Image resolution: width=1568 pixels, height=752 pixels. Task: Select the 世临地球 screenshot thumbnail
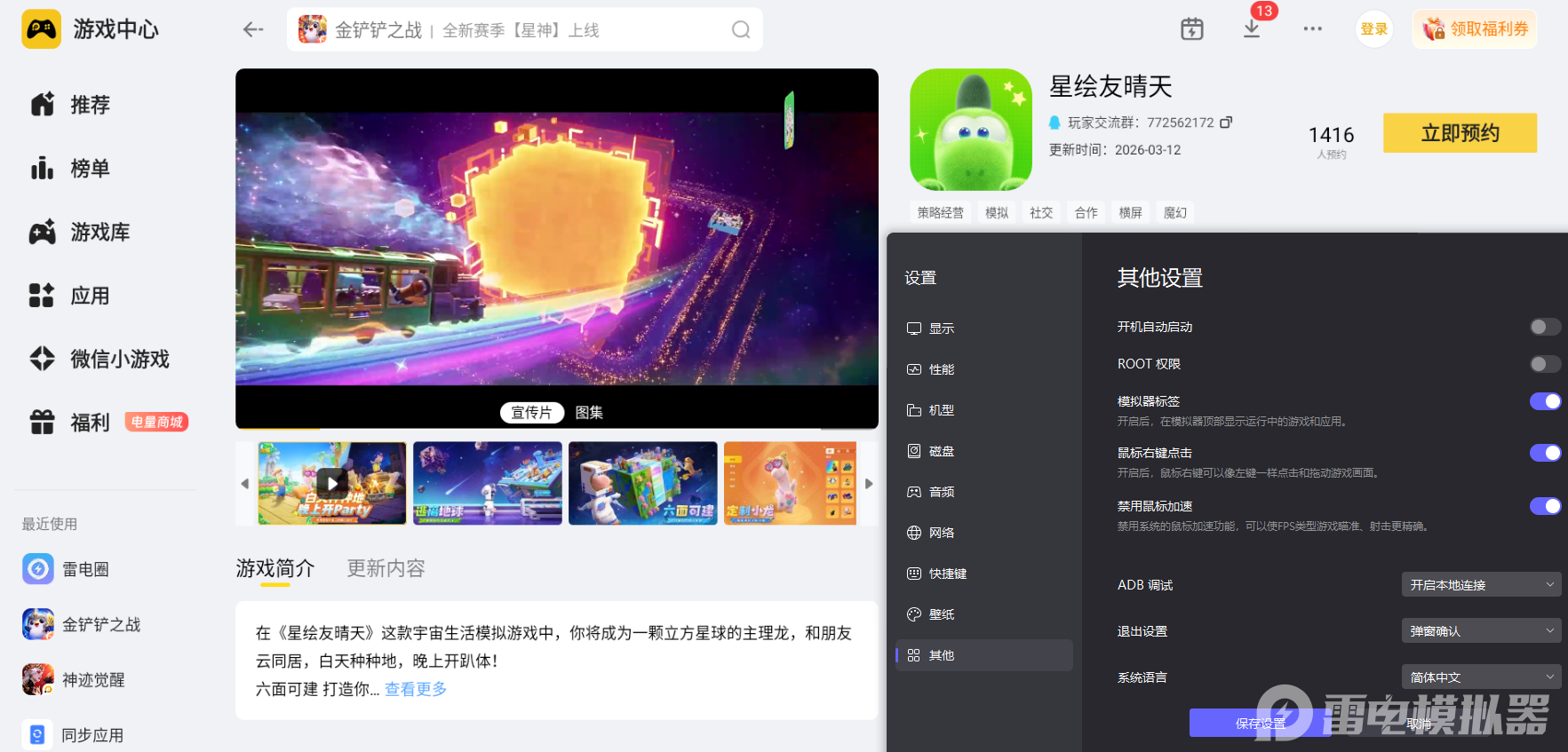[x=488, y=483]
